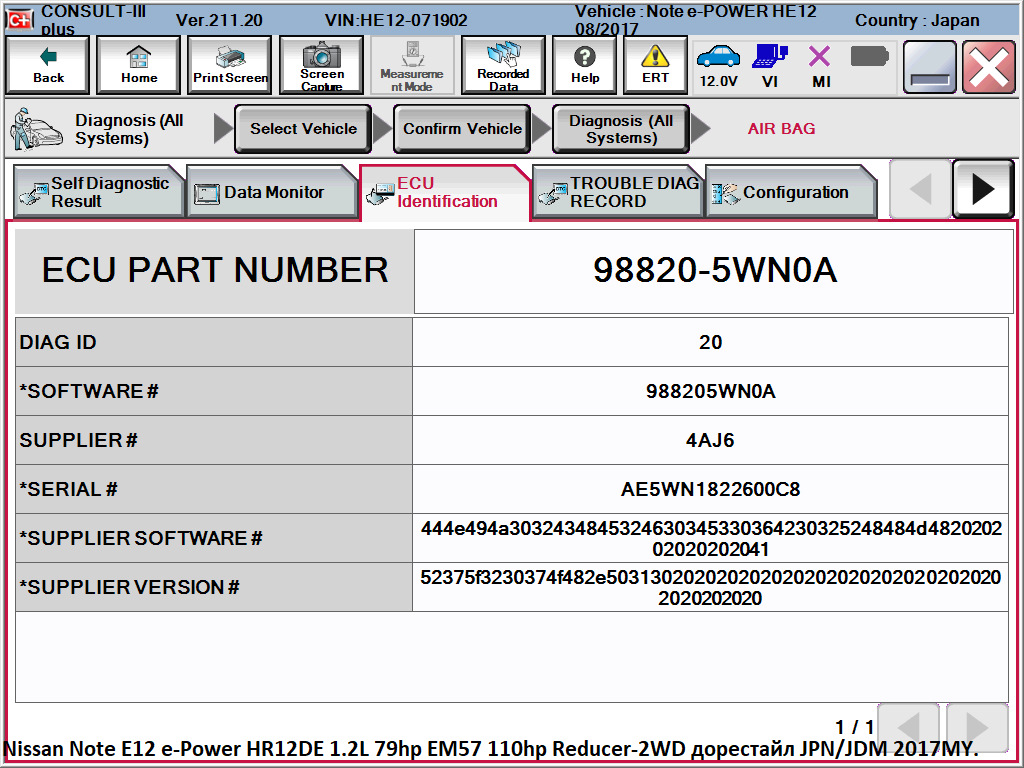Click the page indicator 1 / 1
The image size is (1024, 768).
[854, 726]
